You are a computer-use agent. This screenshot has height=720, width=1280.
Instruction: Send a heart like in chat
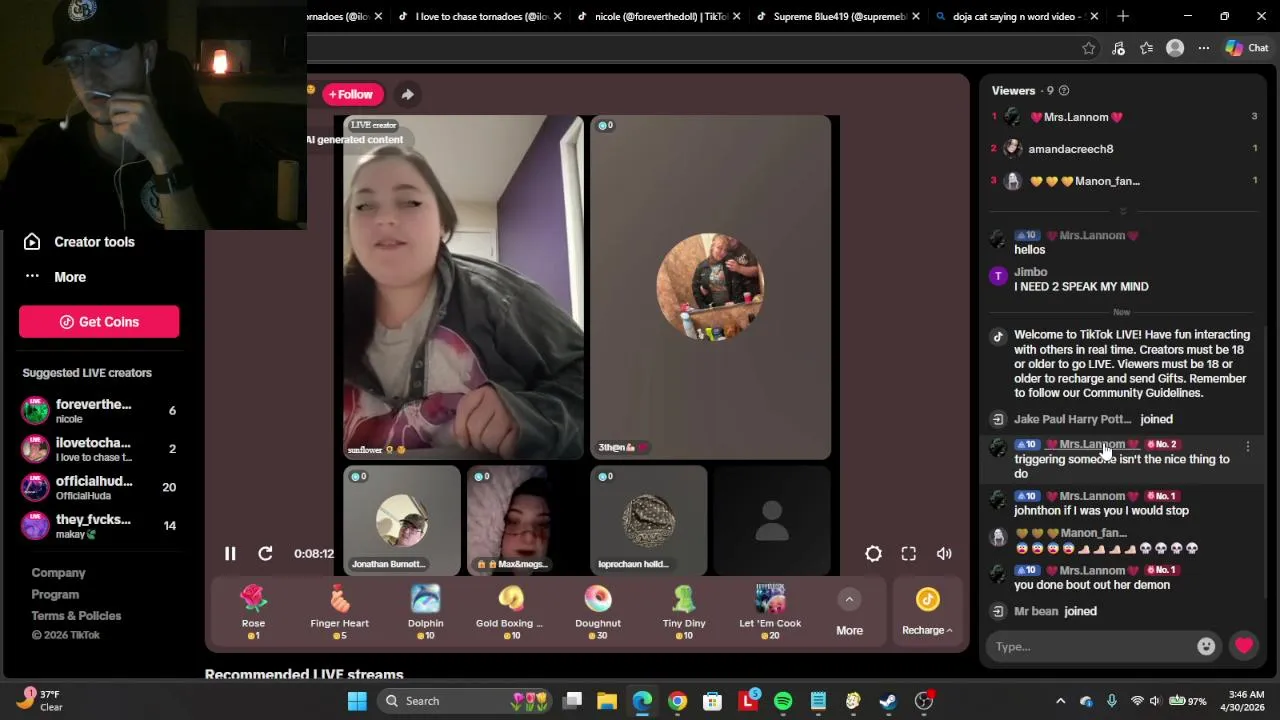(1244, 646)
